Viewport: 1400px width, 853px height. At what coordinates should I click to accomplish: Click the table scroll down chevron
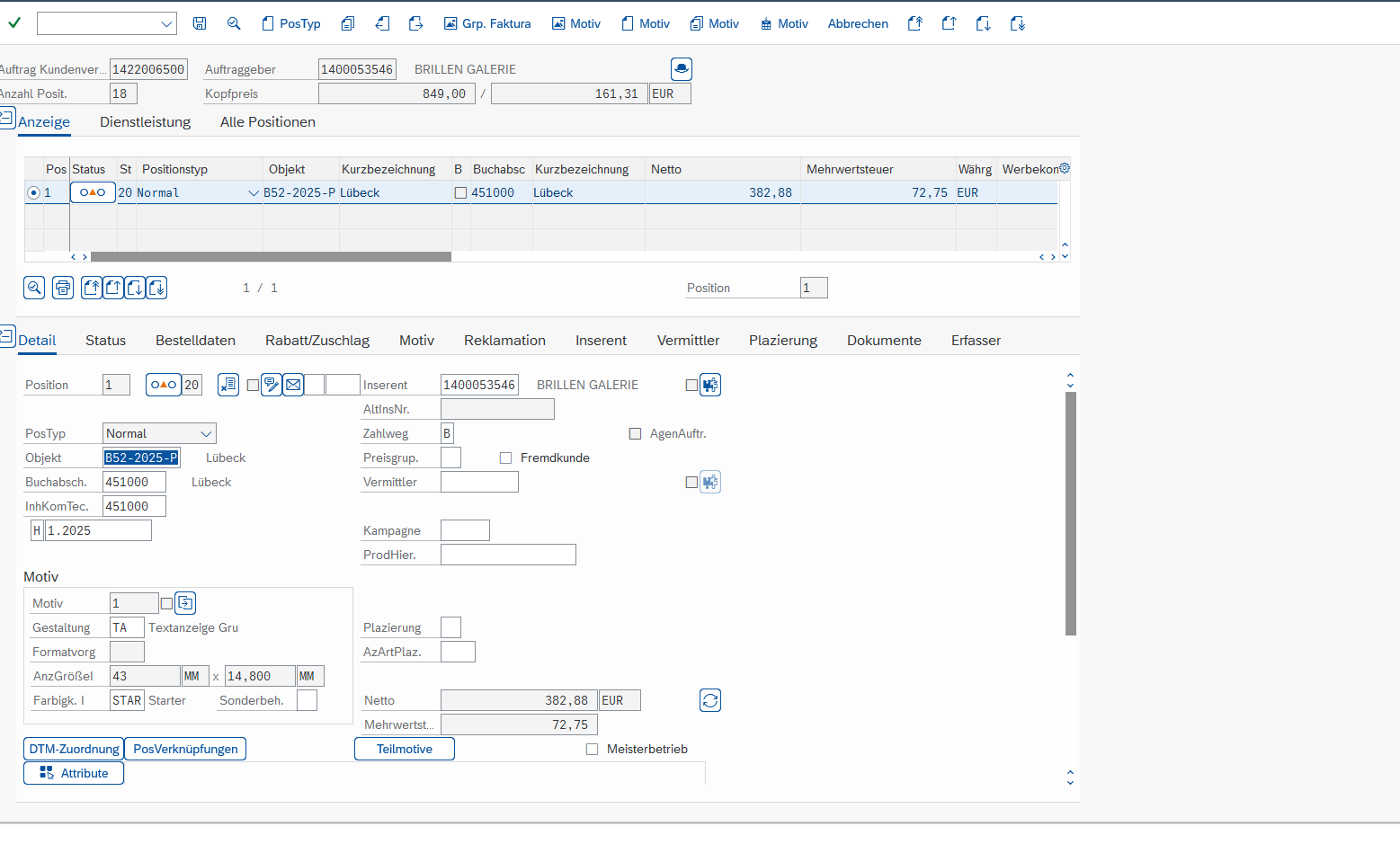point(1065,256)
